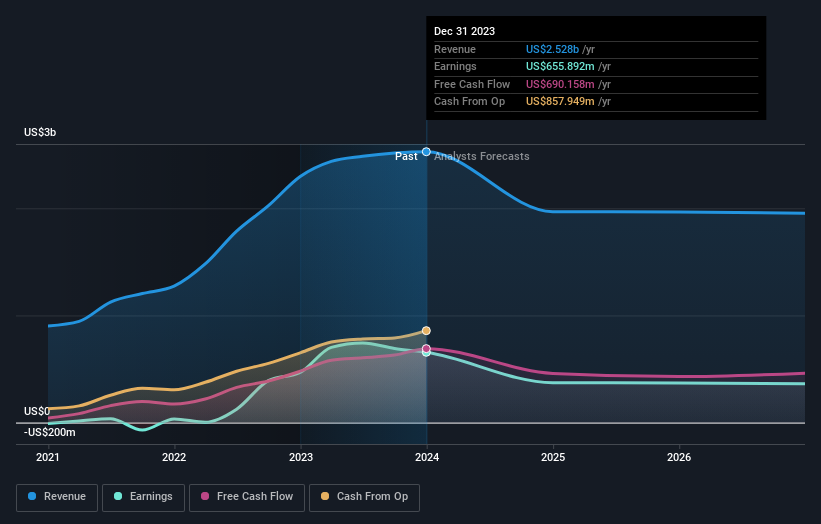
Task: Click the 2021 x-axis label
Action: (x=48, y=458)
